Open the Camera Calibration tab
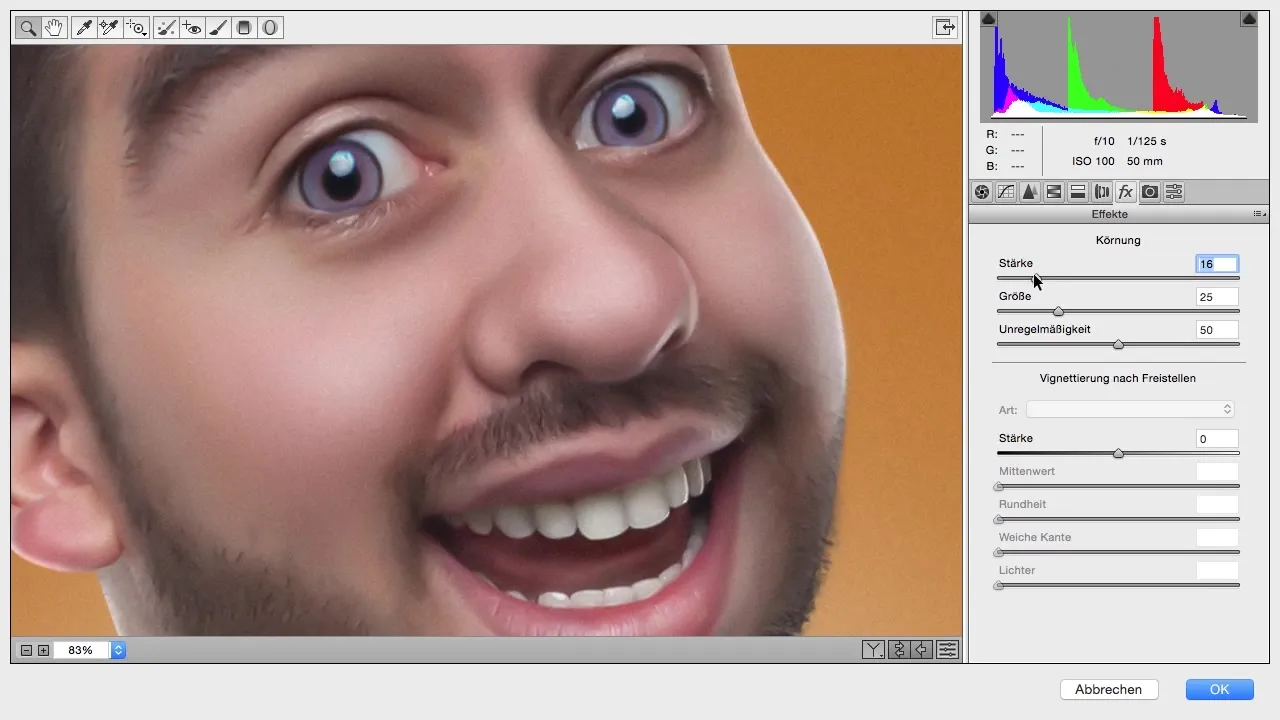 coord(1150,192)
